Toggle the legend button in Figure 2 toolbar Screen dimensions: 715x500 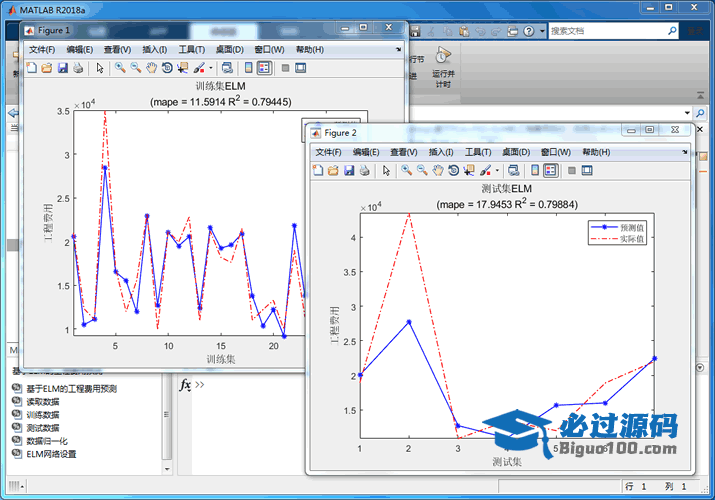point(550,170)
